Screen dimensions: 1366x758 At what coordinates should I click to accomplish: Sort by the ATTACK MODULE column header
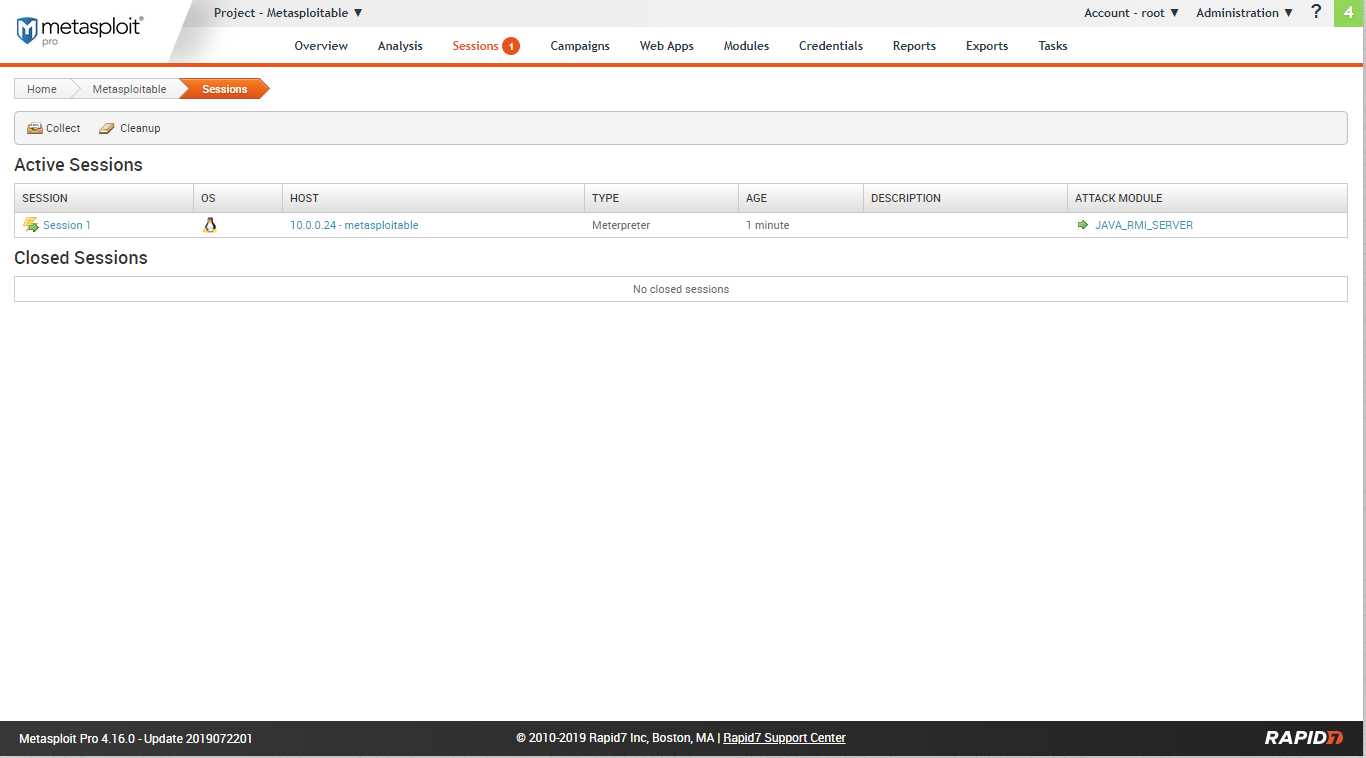point(1207,198)
